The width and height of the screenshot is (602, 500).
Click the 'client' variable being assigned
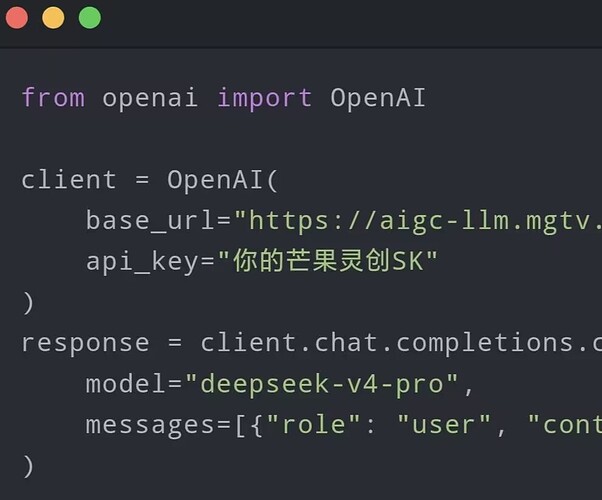(x=69, y=179)
